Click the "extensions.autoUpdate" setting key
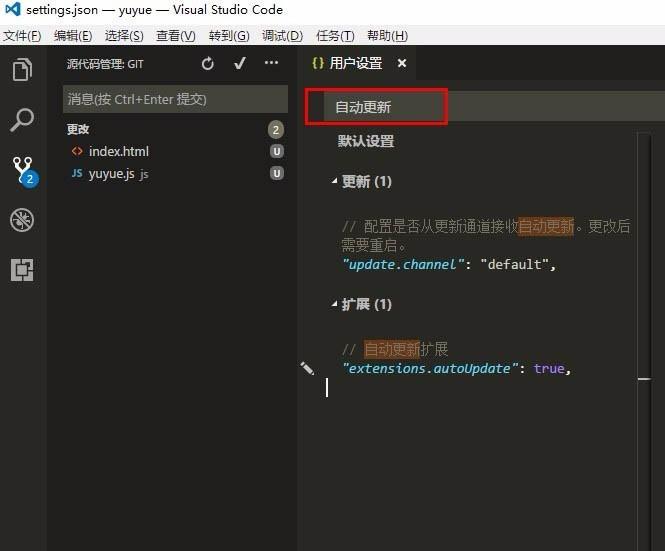This screenshot has width=665, height=551. coord(430,368)
